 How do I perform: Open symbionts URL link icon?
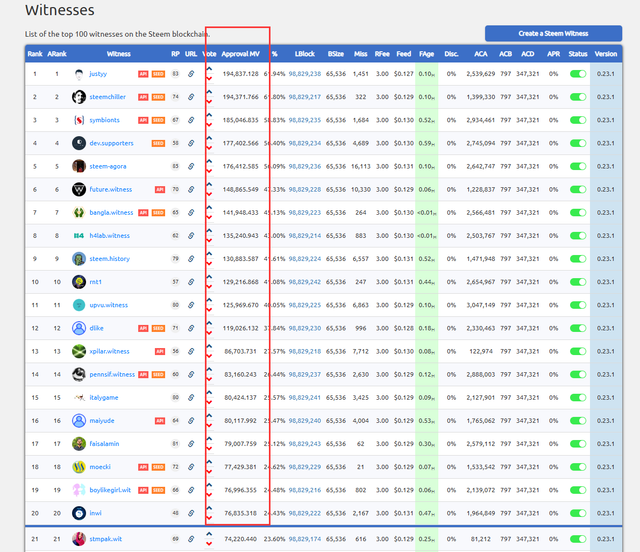click(x=191, y=120)
